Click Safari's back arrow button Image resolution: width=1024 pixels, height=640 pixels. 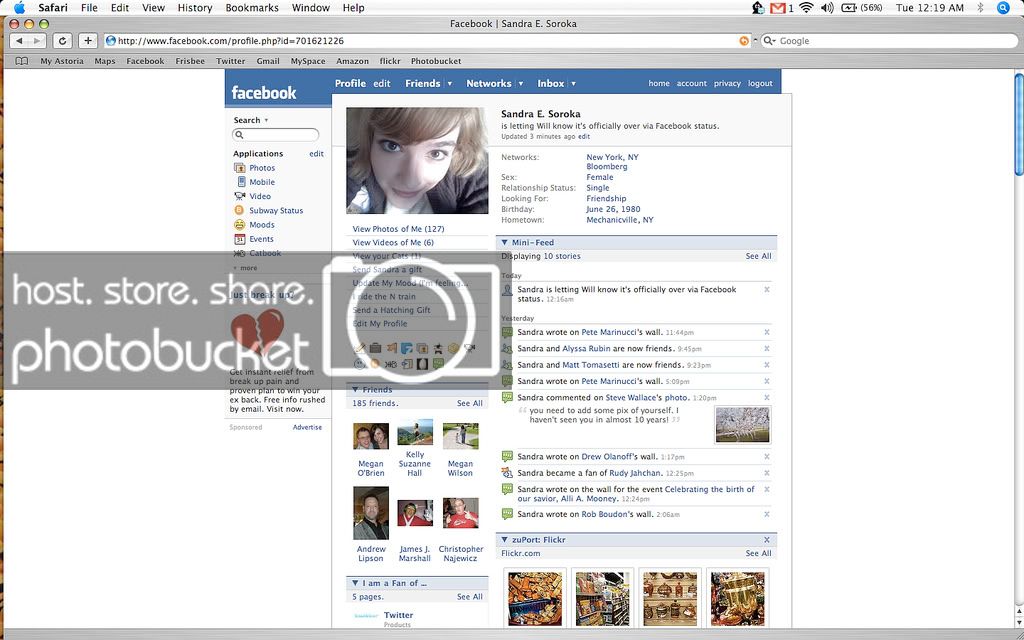coord(20,40)
